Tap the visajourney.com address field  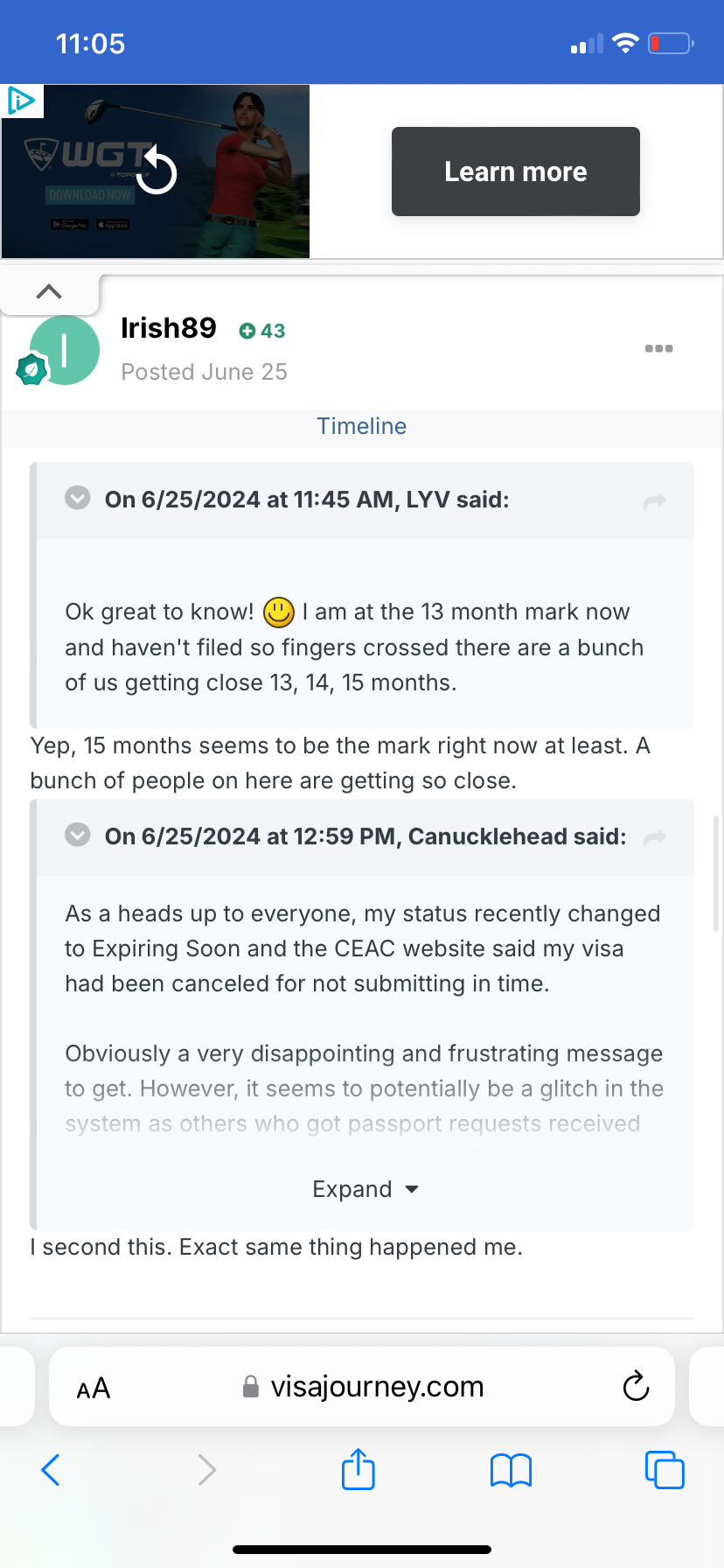click(362, 1386)
